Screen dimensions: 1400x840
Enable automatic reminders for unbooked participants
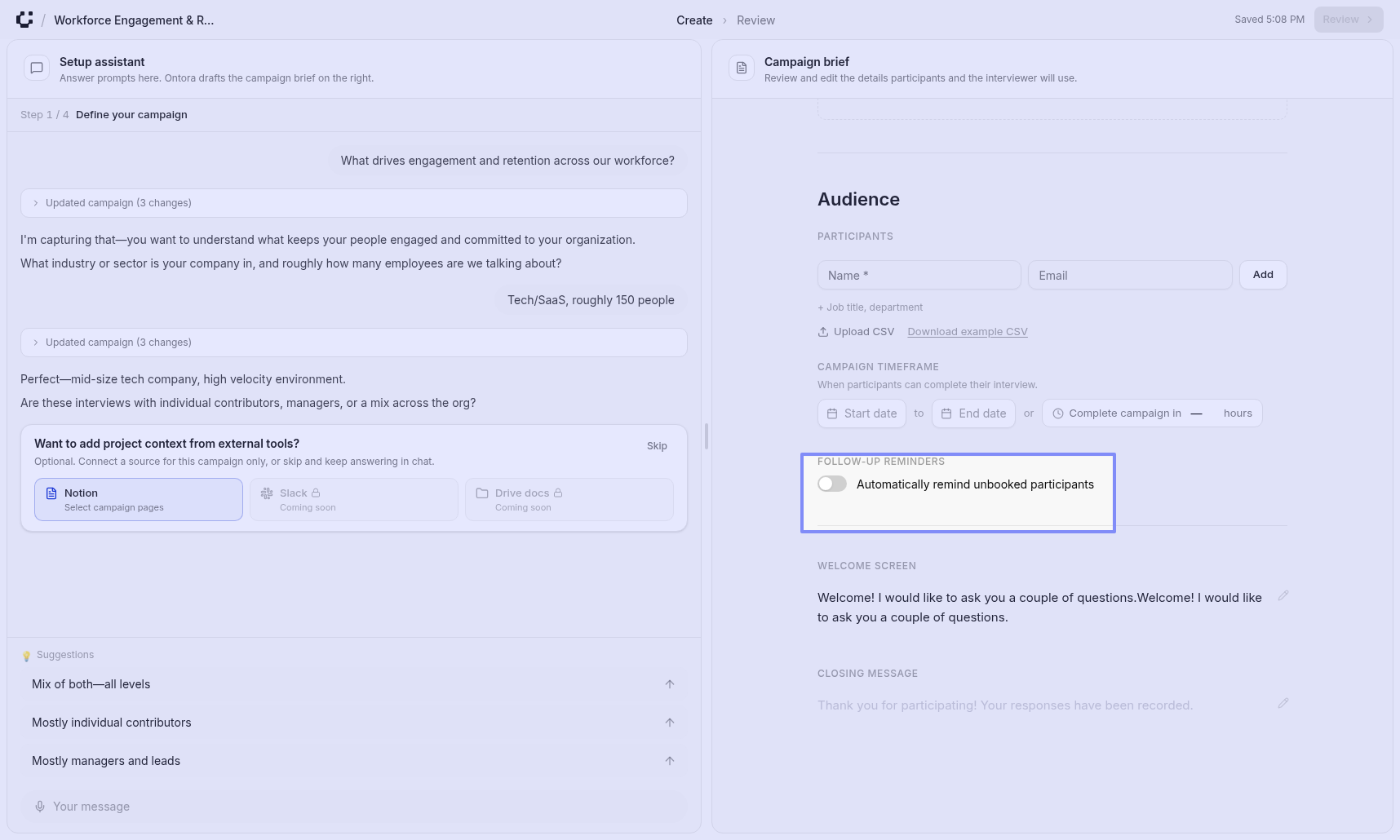[x=832, y=484]
